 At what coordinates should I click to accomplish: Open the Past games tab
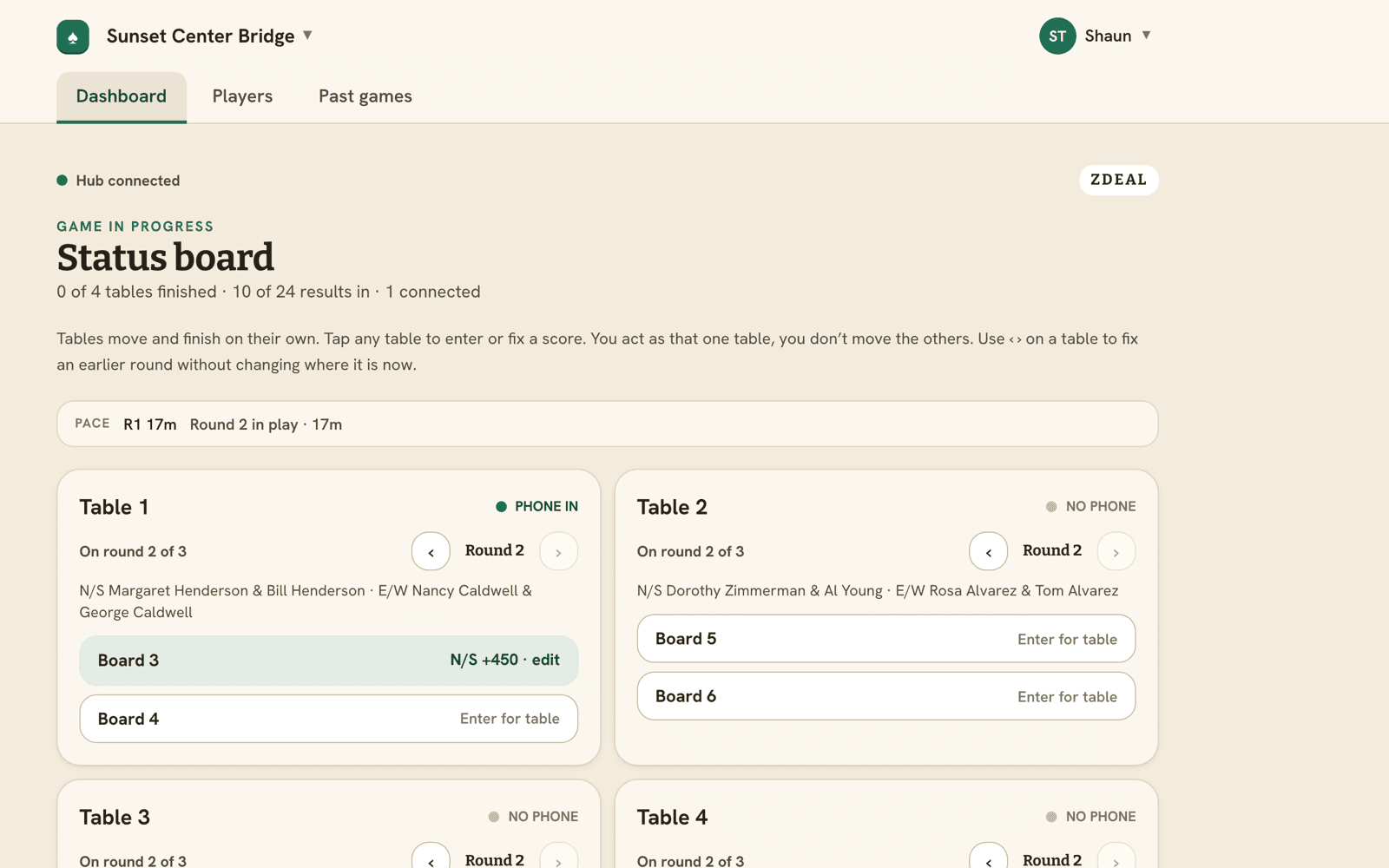point(365,96)
